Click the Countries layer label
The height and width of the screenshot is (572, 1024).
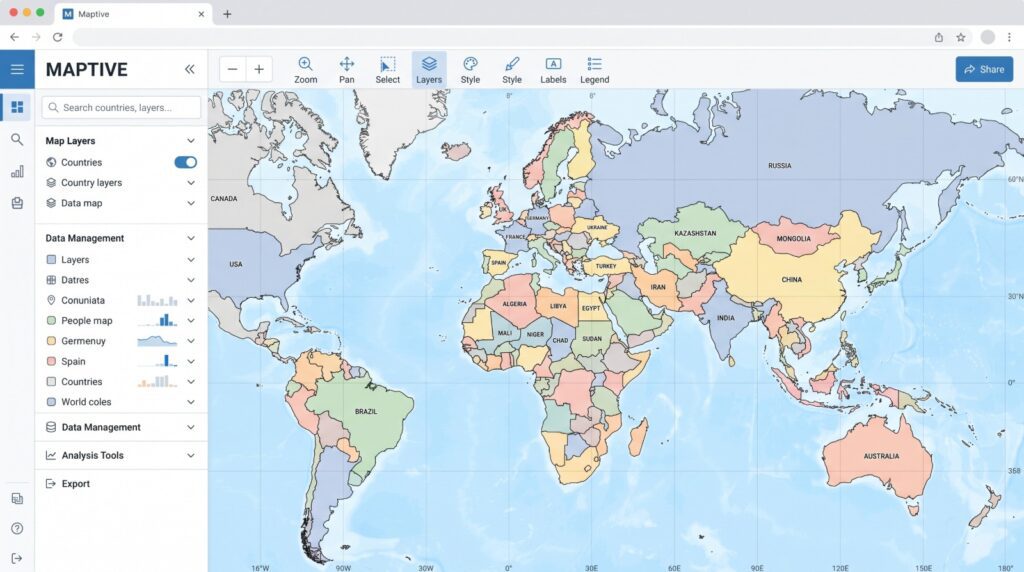(82, 162)
